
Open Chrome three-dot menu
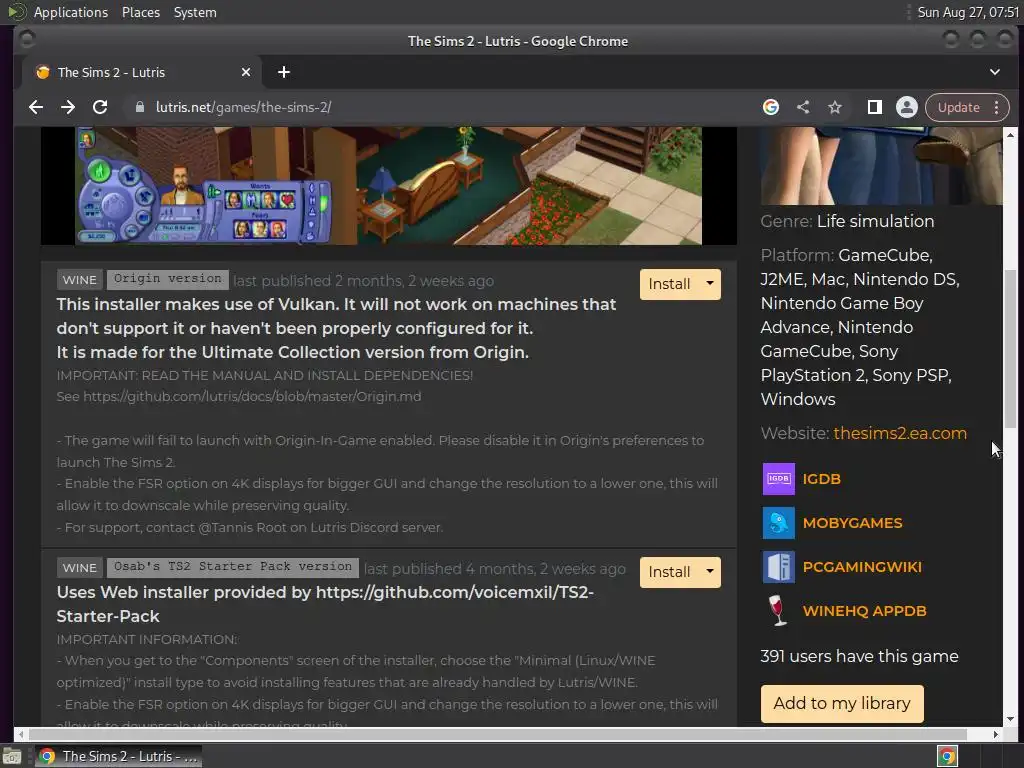coord(997,107)
